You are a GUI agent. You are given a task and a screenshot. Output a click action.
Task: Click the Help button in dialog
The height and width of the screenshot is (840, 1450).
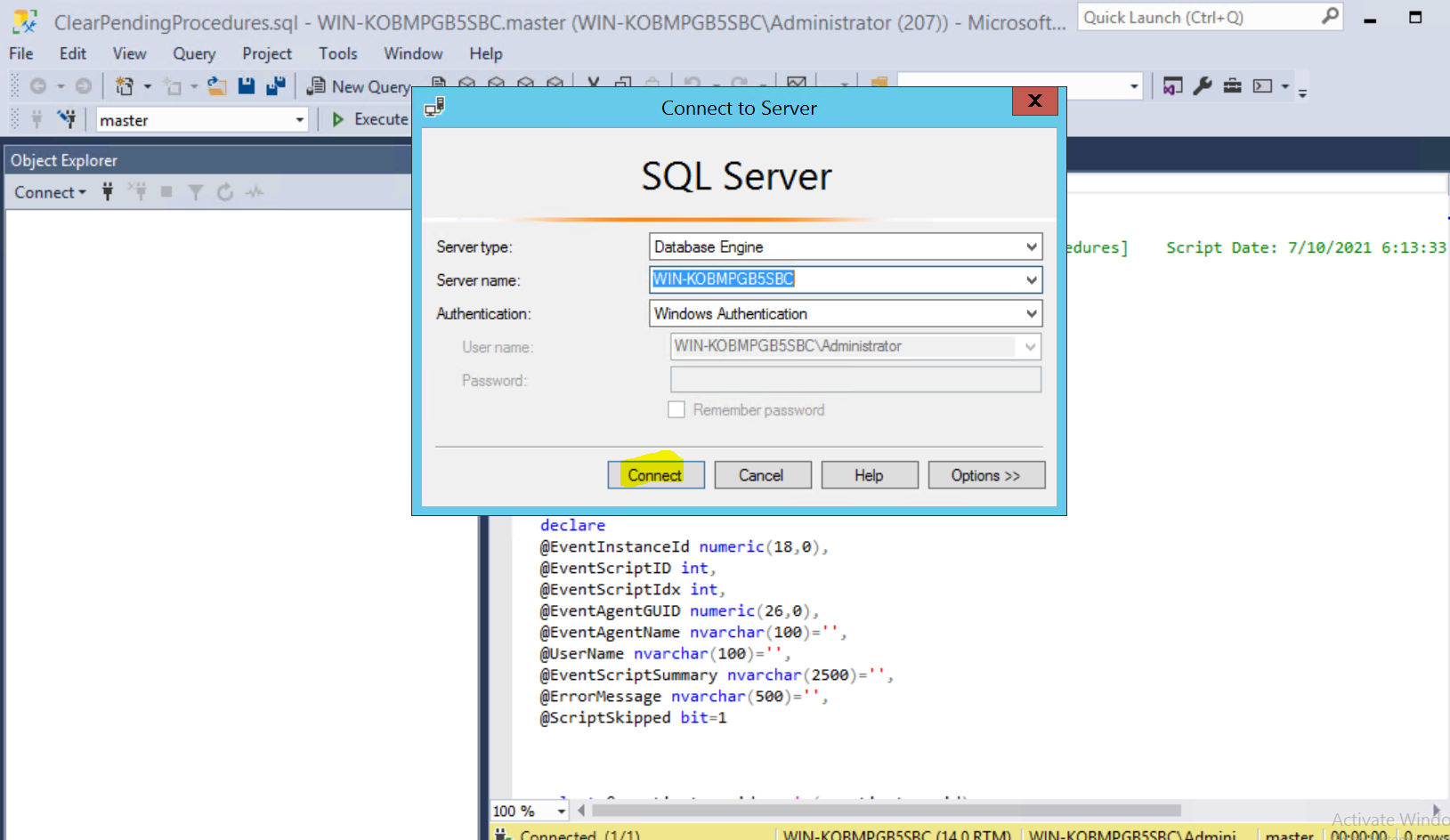tap(869, 475)
